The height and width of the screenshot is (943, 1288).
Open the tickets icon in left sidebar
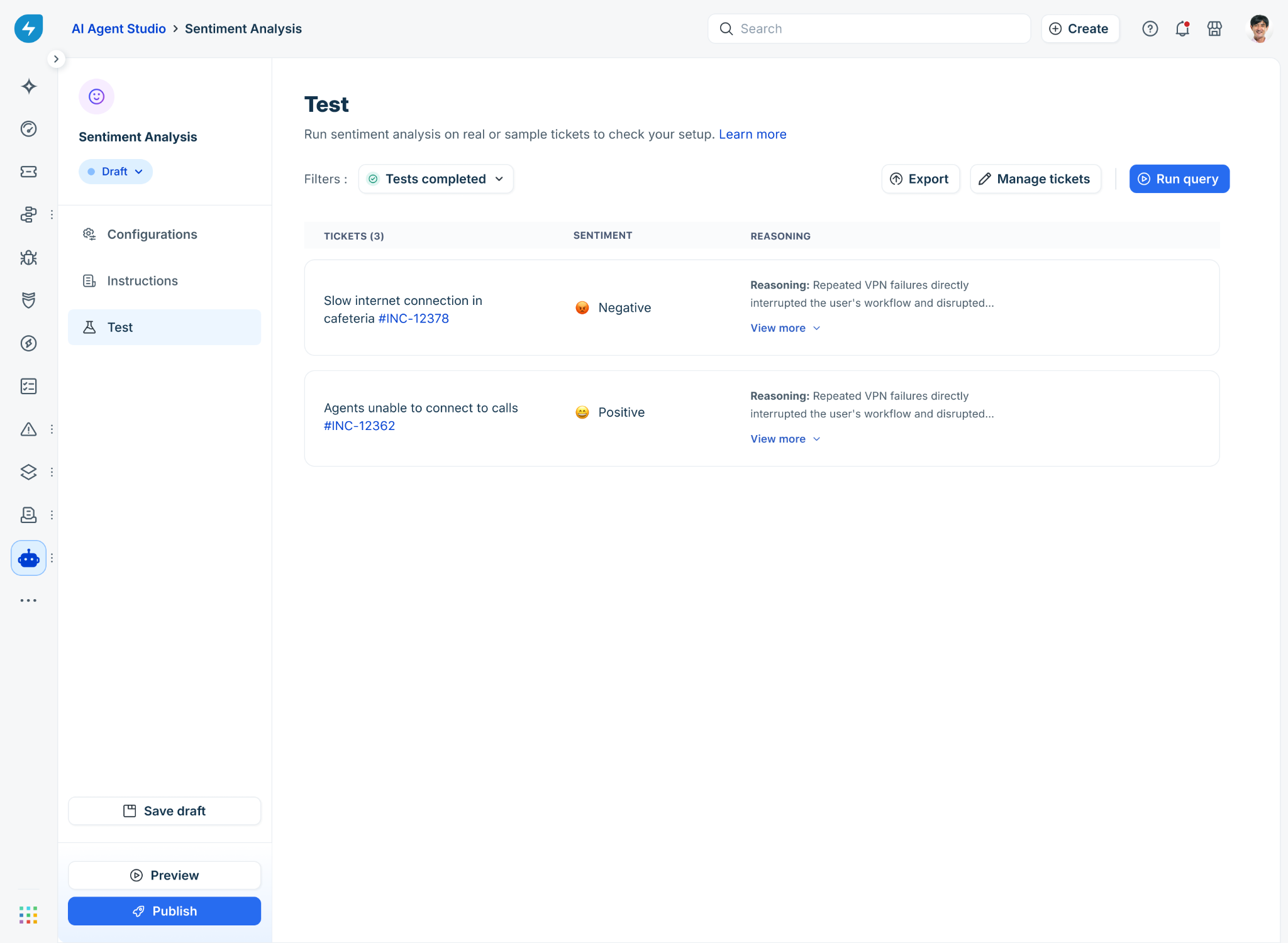point(28,172)
